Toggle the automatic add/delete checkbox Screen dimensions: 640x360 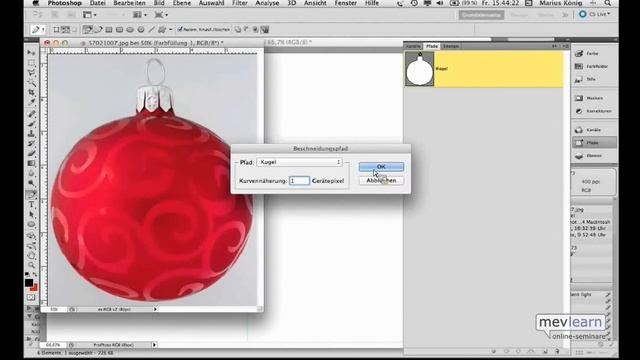(x=180, y=29)
